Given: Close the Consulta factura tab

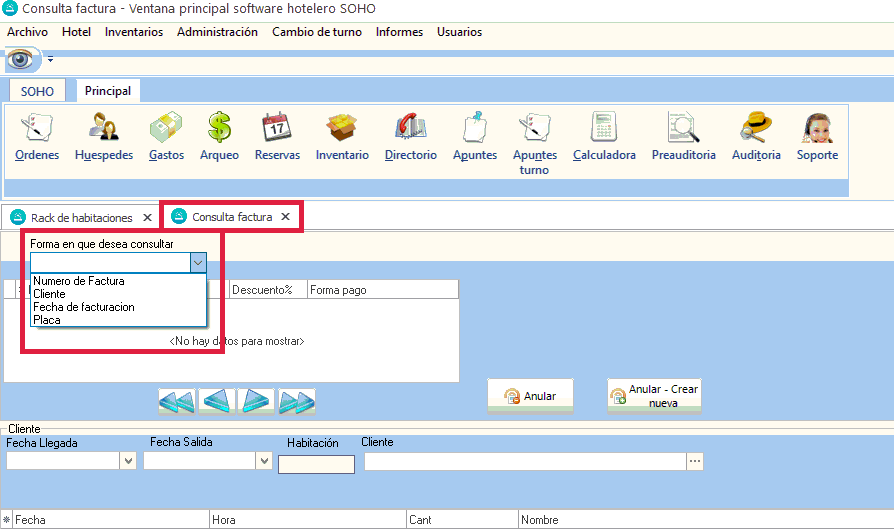Looking at the screenshot, I should 285,217.
